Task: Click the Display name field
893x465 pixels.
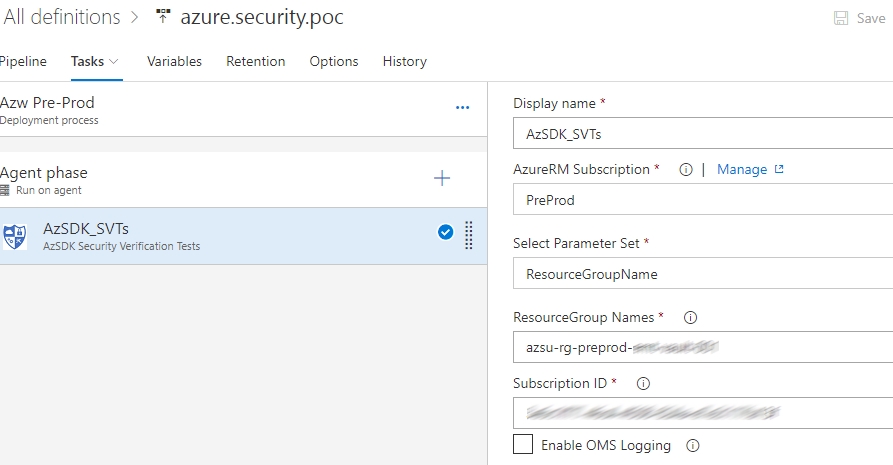Action: pos(703,133)
